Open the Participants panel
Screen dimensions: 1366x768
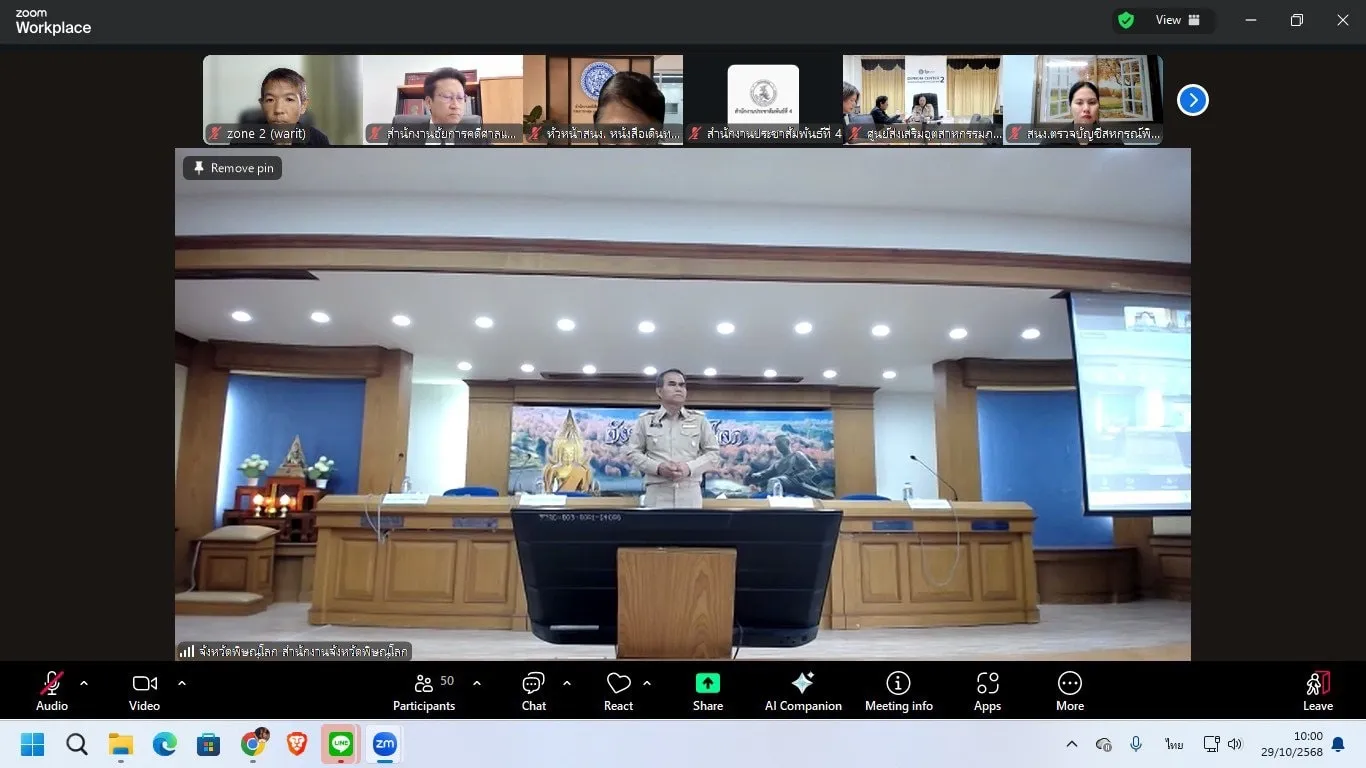coord(424,690)
